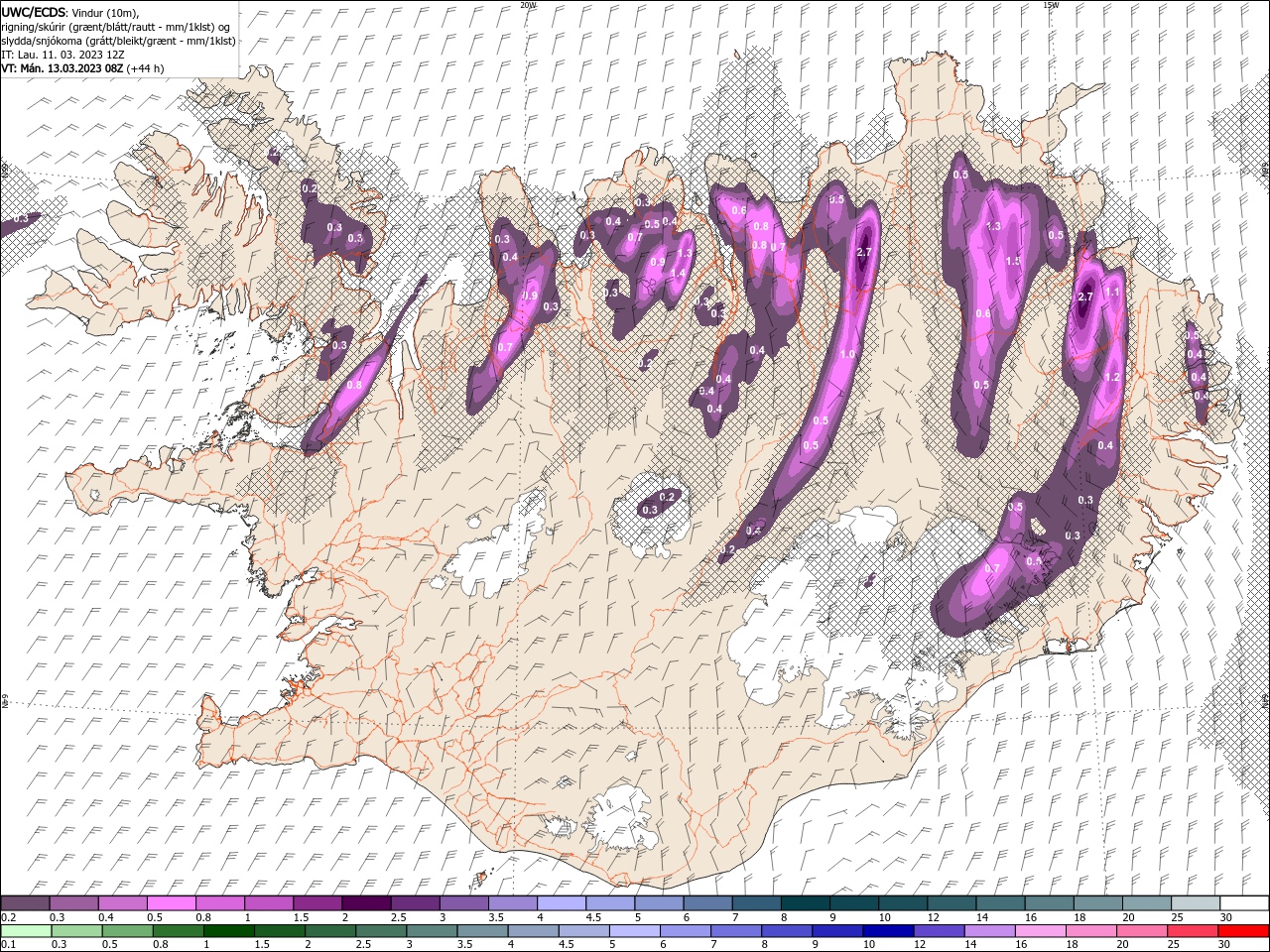Image resolution: width=1270 pixels, height=952 pixels.
Task: Click the 15W longitude label
Action: [x=1051, y=4]
